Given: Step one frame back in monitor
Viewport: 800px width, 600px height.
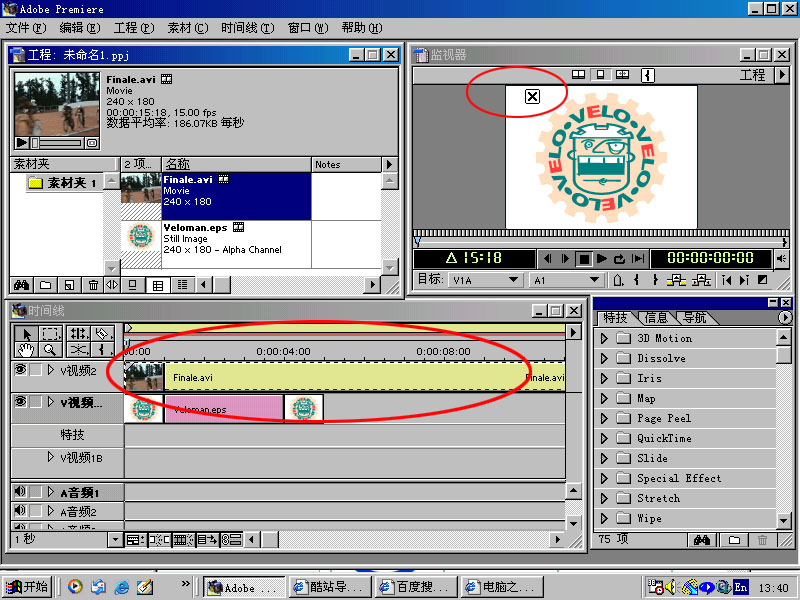Looking at the screenshot, I should pyautogui.click(x=547, y=259).
